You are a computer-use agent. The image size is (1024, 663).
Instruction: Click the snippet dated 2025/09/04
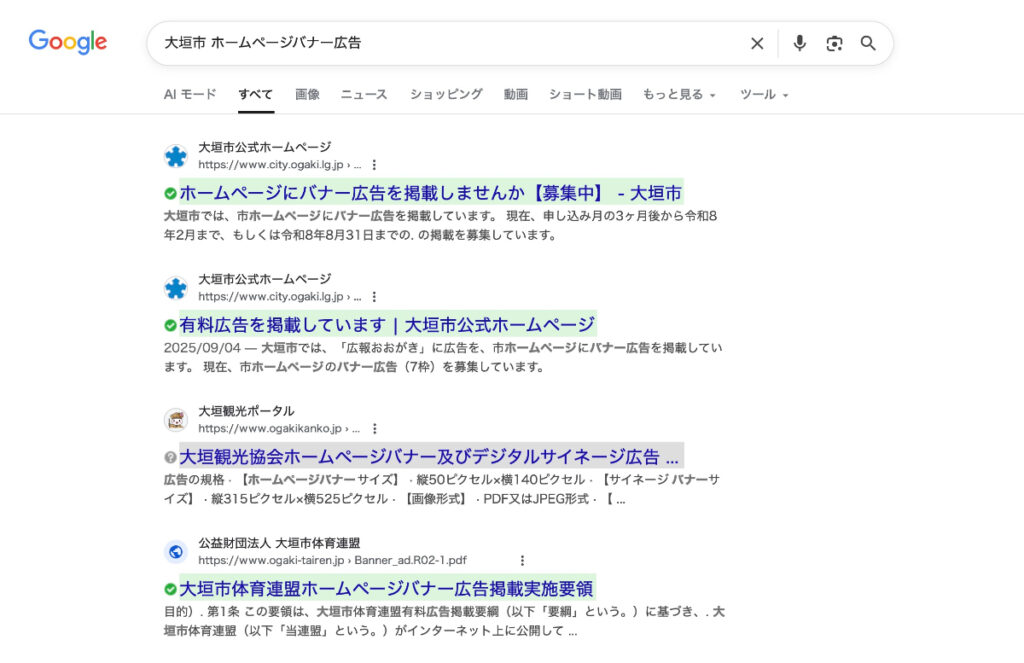(x=443, y=357)
